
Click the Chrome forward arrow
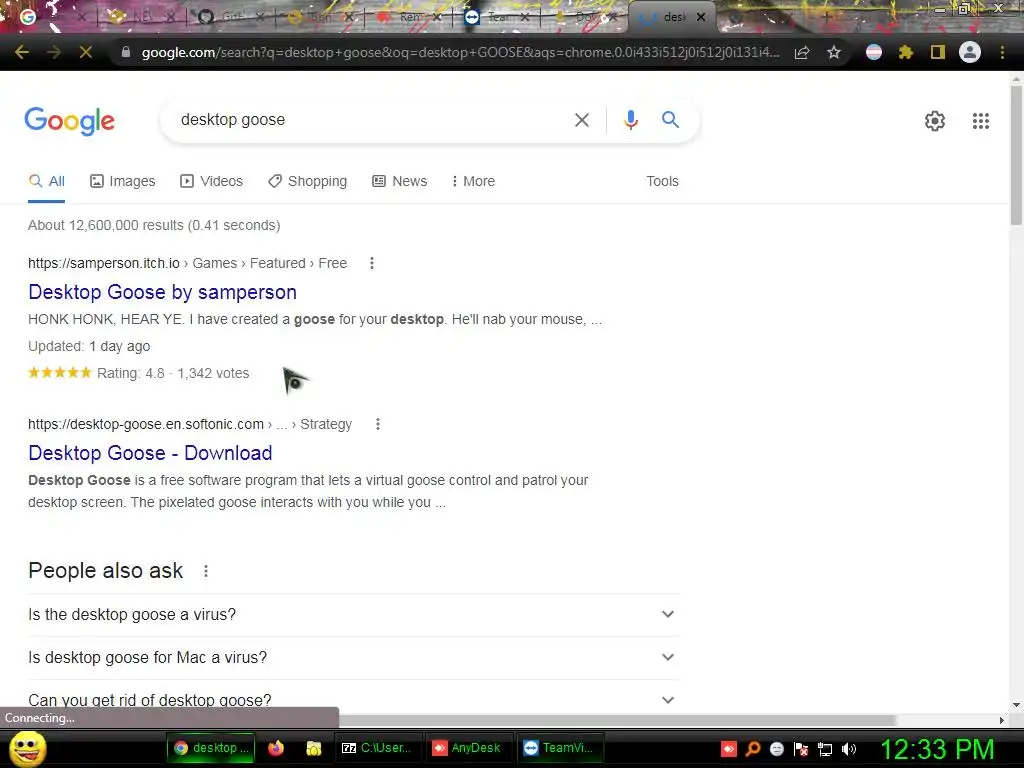coord(54,52)
